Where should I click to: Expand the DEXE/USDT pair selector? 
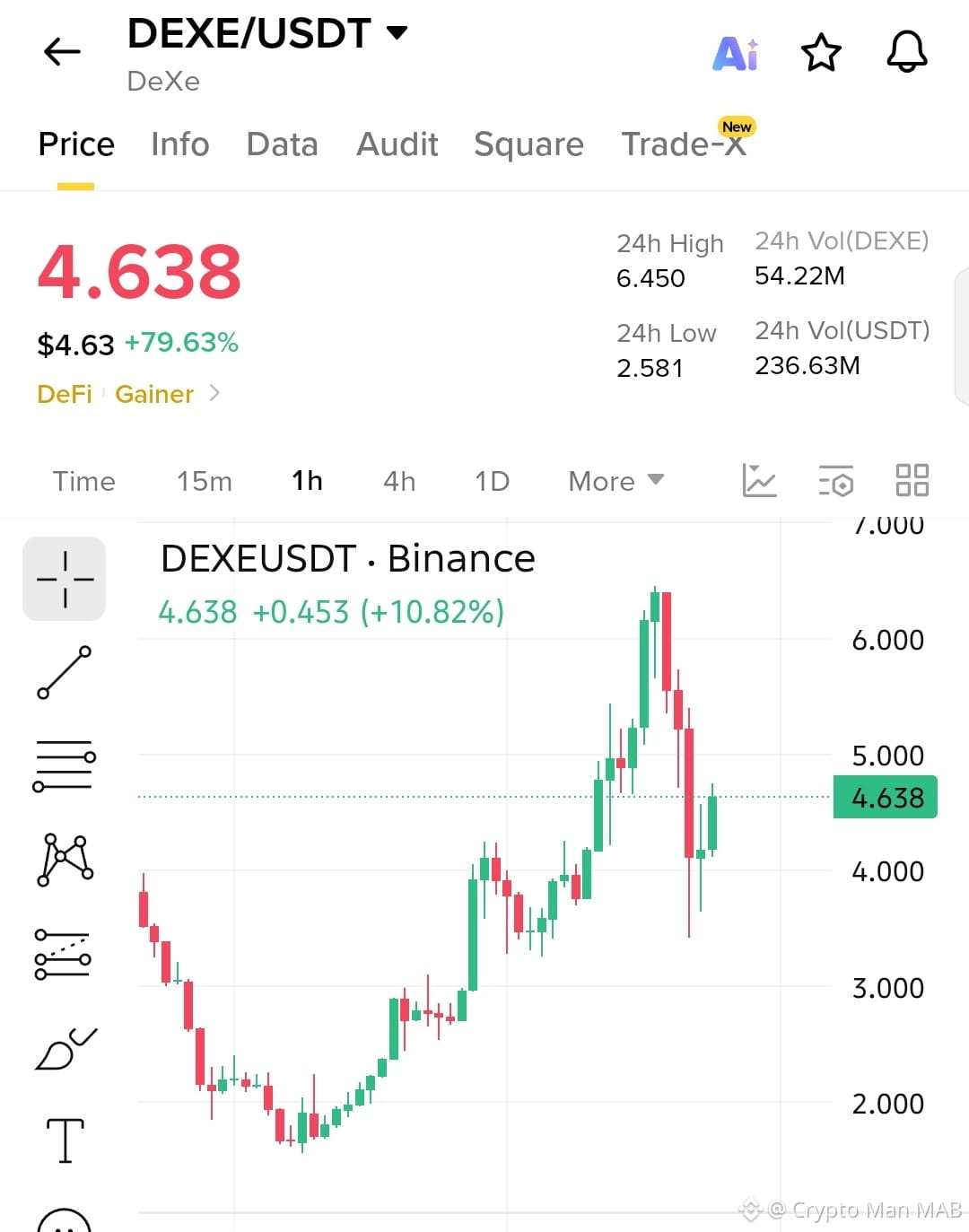397,33
